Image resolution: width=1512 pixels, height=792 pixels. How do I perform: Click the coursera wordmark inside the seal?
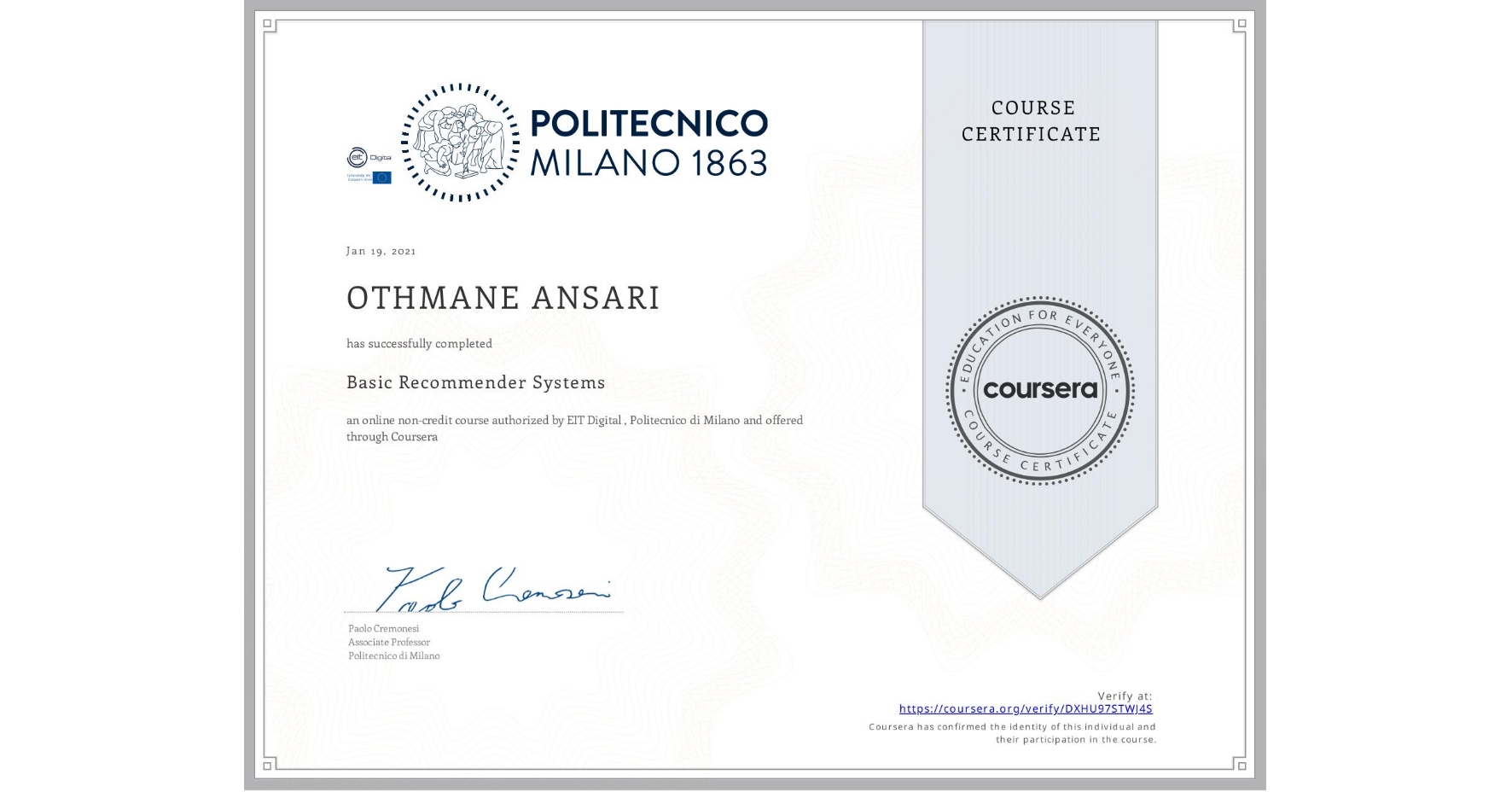point(1040,391)
